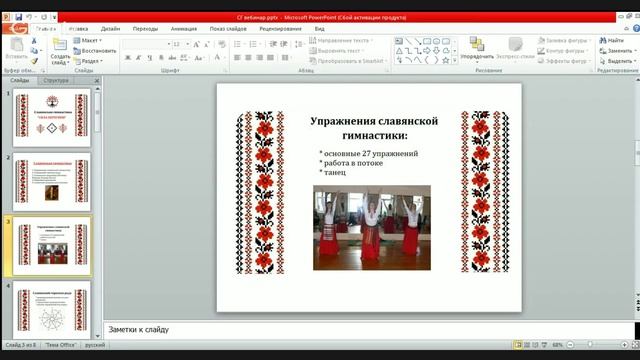Open the Рецензирование ribbon tab
The width and height of the screenshot is (640, 360).
click(280, 29)
